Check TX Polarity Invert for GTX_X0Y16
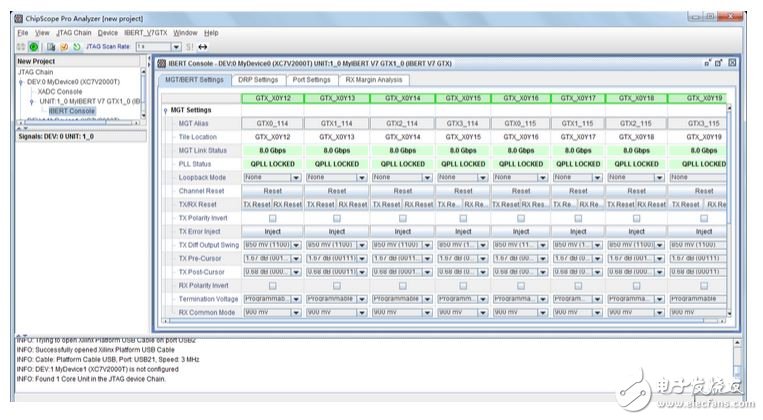This screenshot has width=763, height=420. (520, 217)
